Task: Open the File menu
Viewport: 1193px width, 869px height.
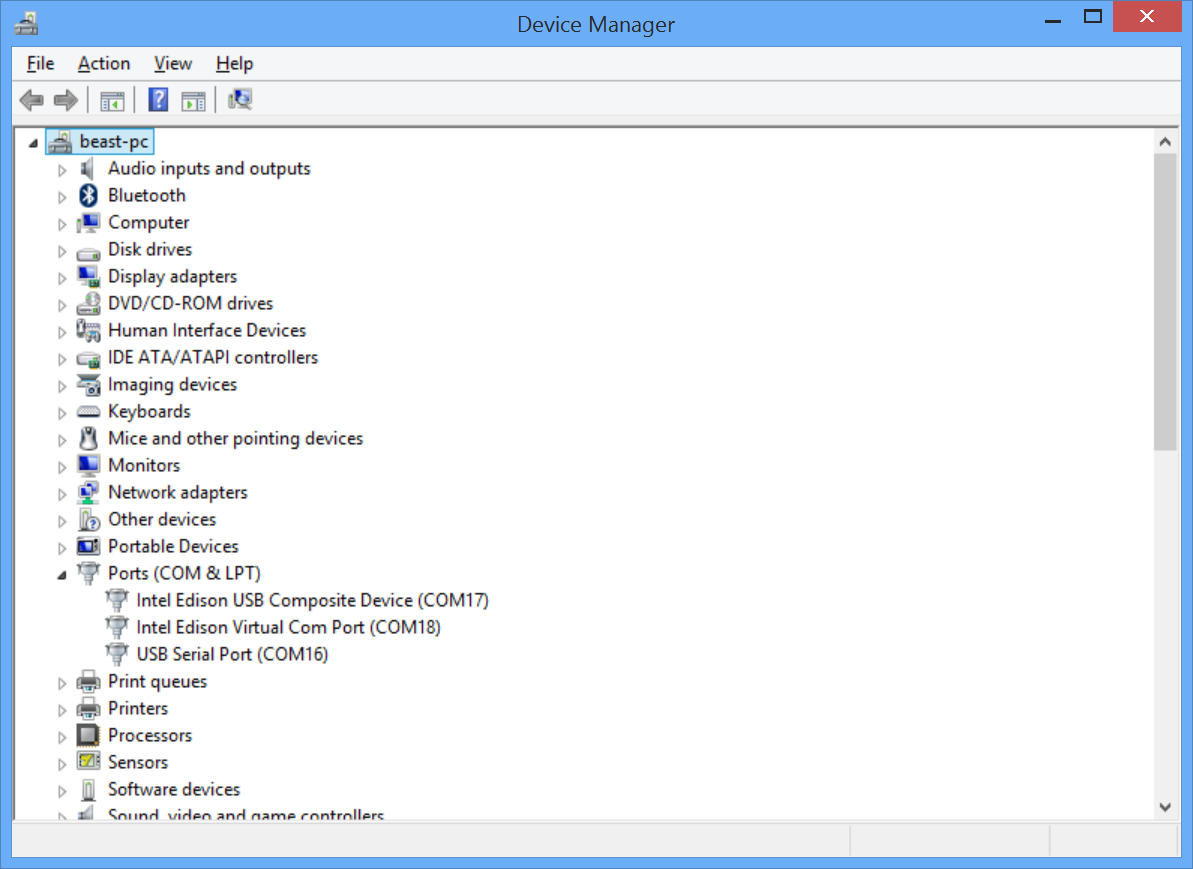Action: click(40, 64)
